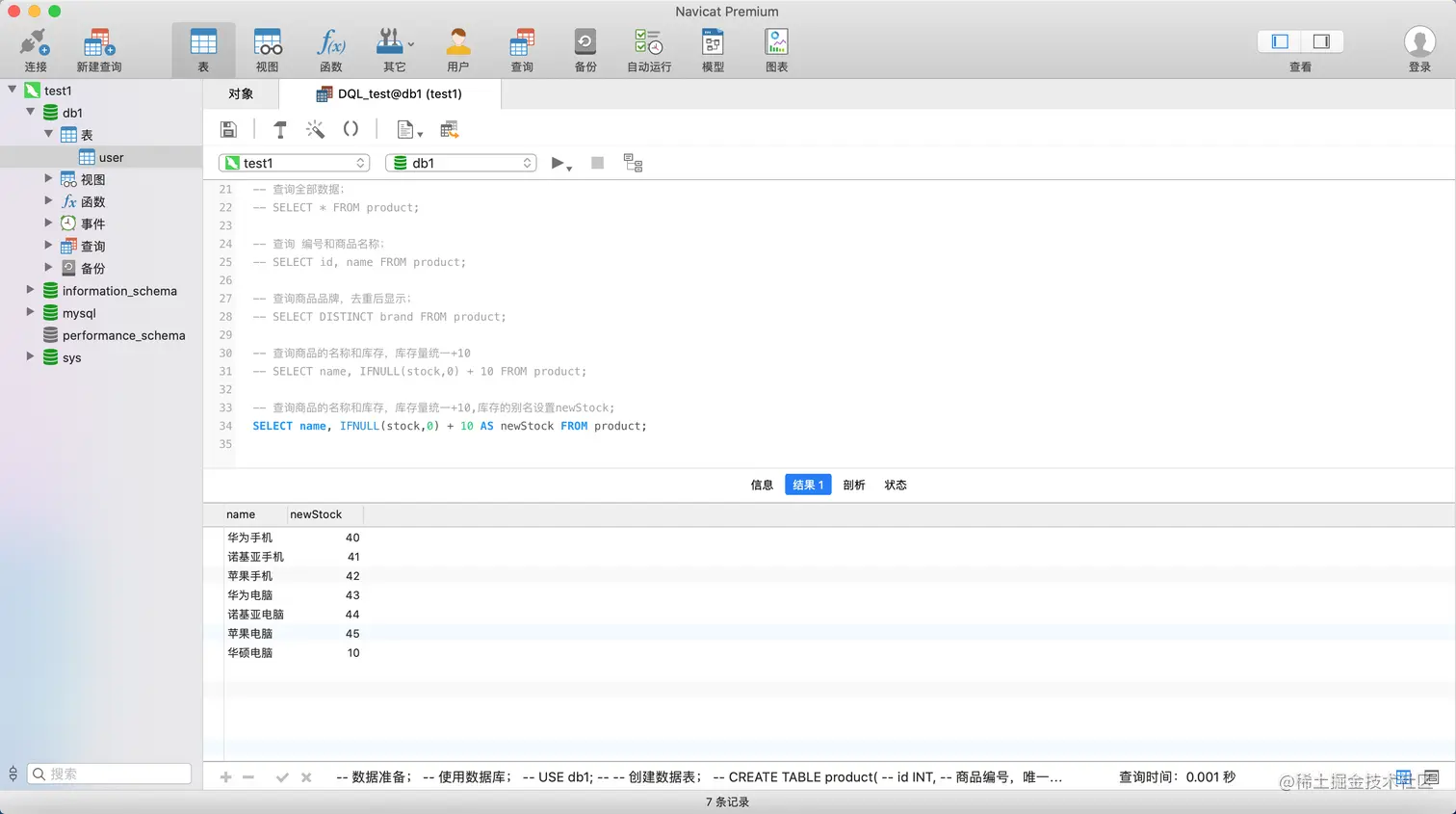Select the 表 (Table) toolbar icon

pos(203,50)
